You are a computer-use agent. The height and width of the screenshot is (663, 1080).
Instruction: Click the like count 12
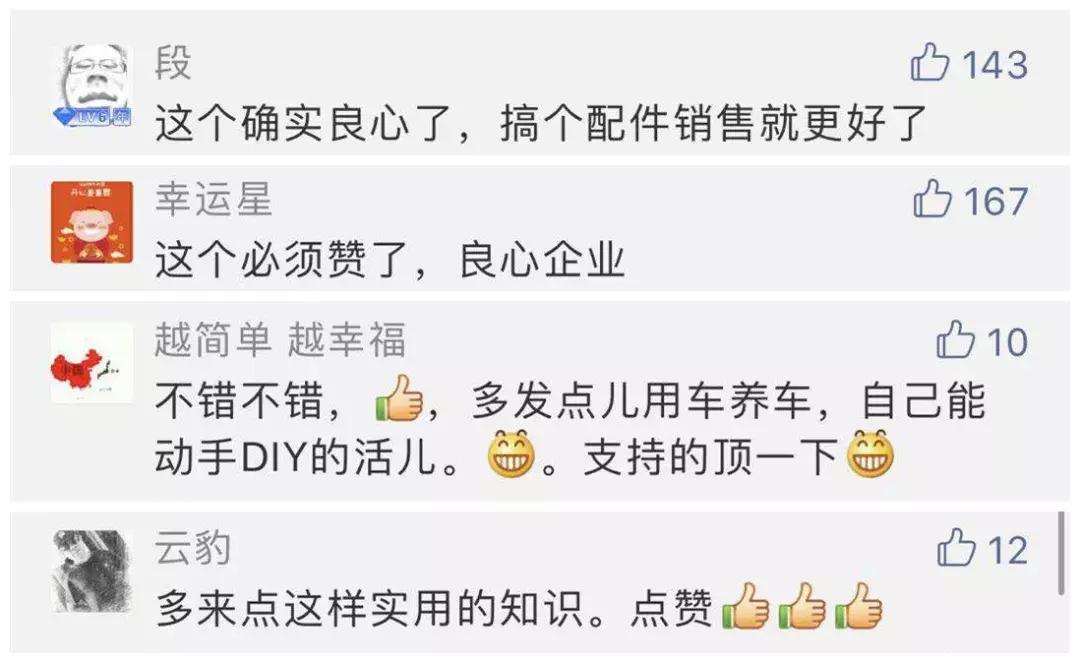(1008, 550)
